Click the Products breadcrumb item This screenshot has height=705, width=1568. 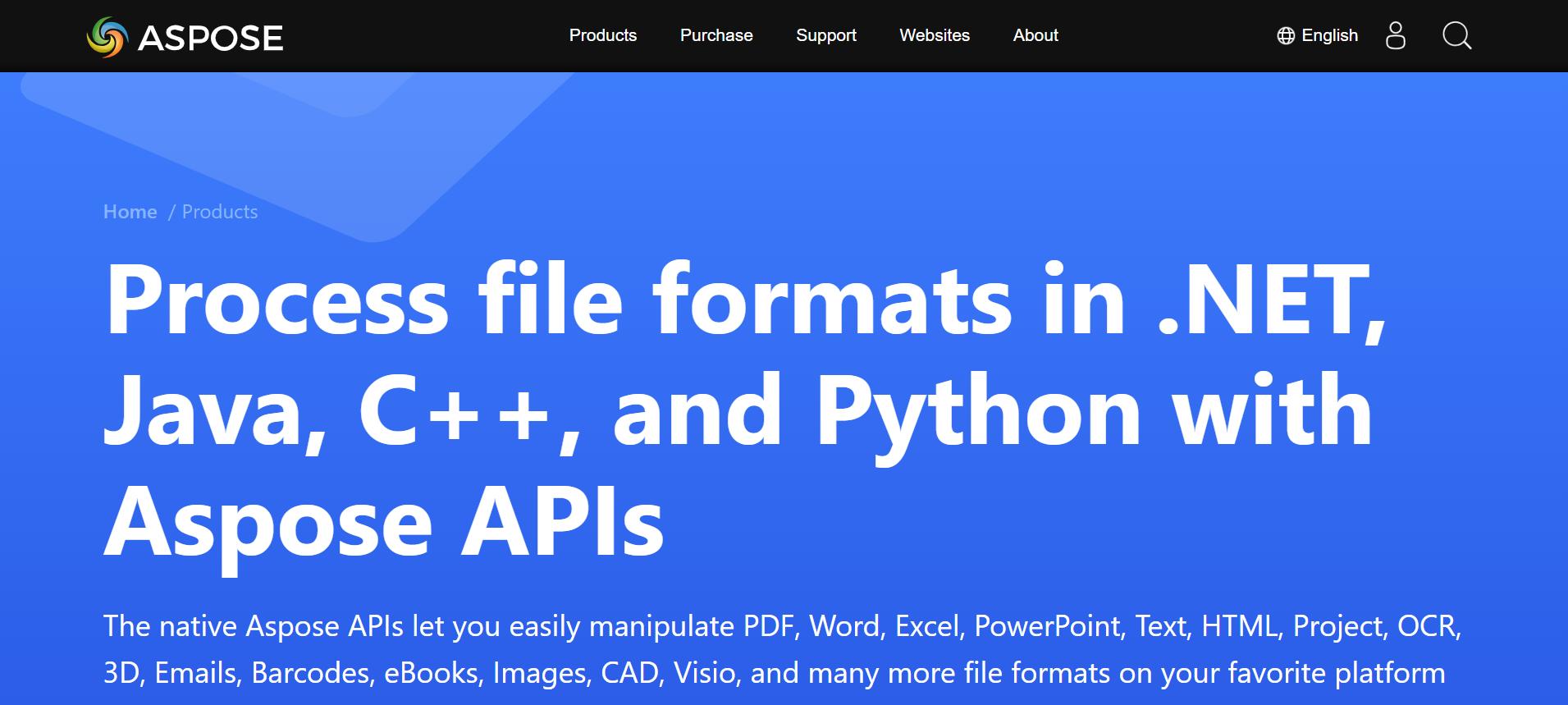coord(220,212)
